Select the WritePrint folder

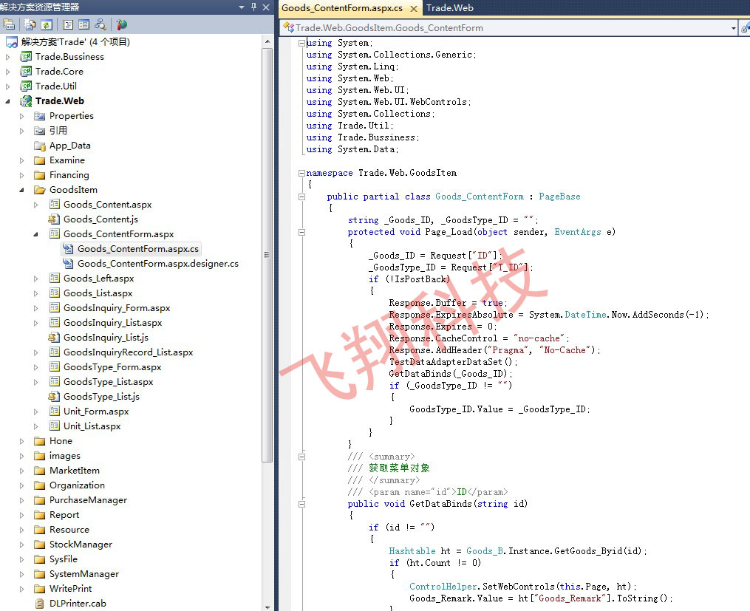70,589
